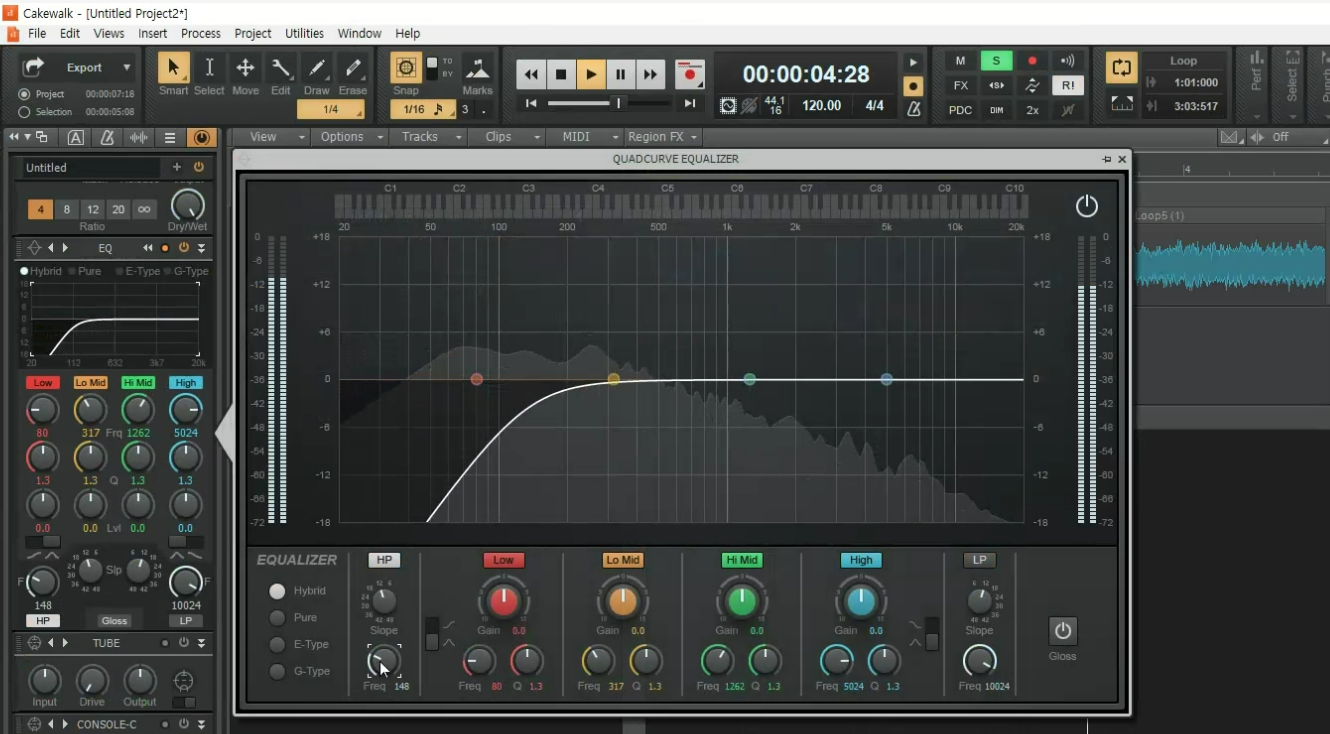The image size is (1330, 734).
Task: Fast forward the transport
Action: click(650, 74)
